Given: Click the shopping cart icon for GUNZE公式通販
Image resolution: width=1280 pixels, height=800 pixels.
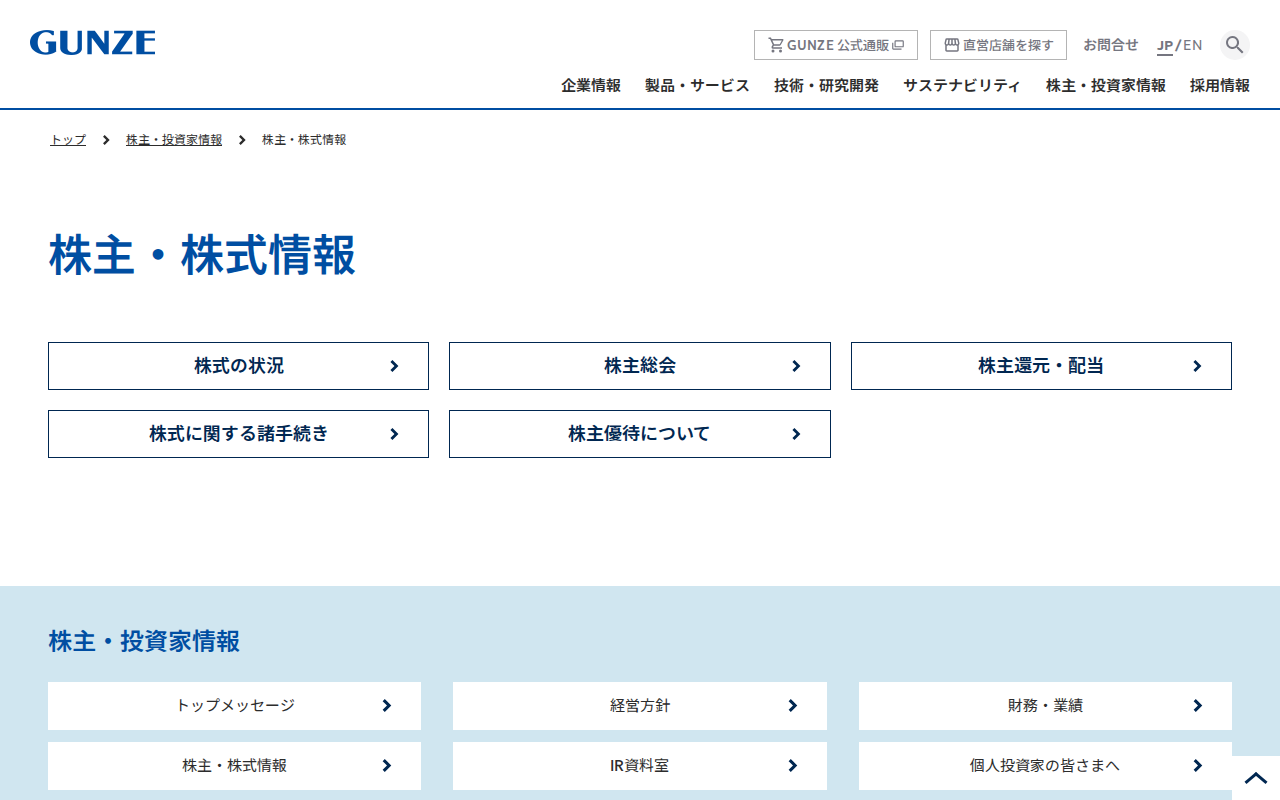Looking at the screenshot, I should (776, 45).
